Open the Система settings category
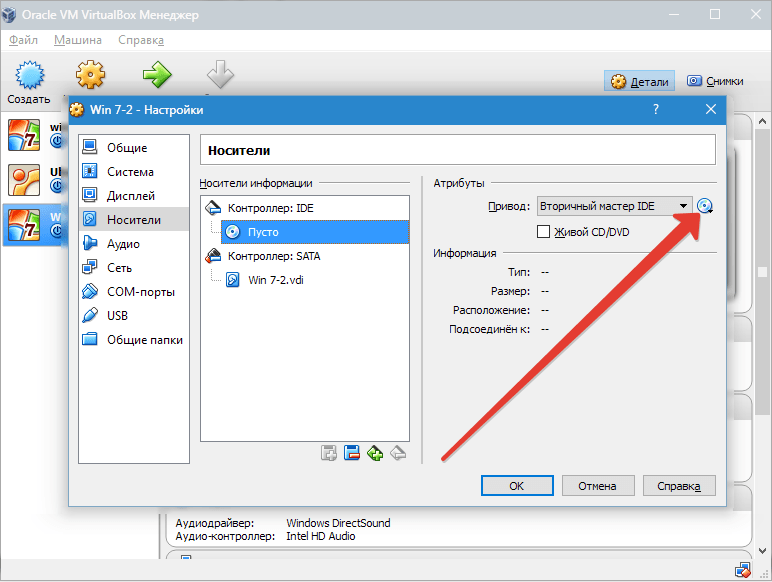The height and width of the screenshot is (582, 772). 130,172
